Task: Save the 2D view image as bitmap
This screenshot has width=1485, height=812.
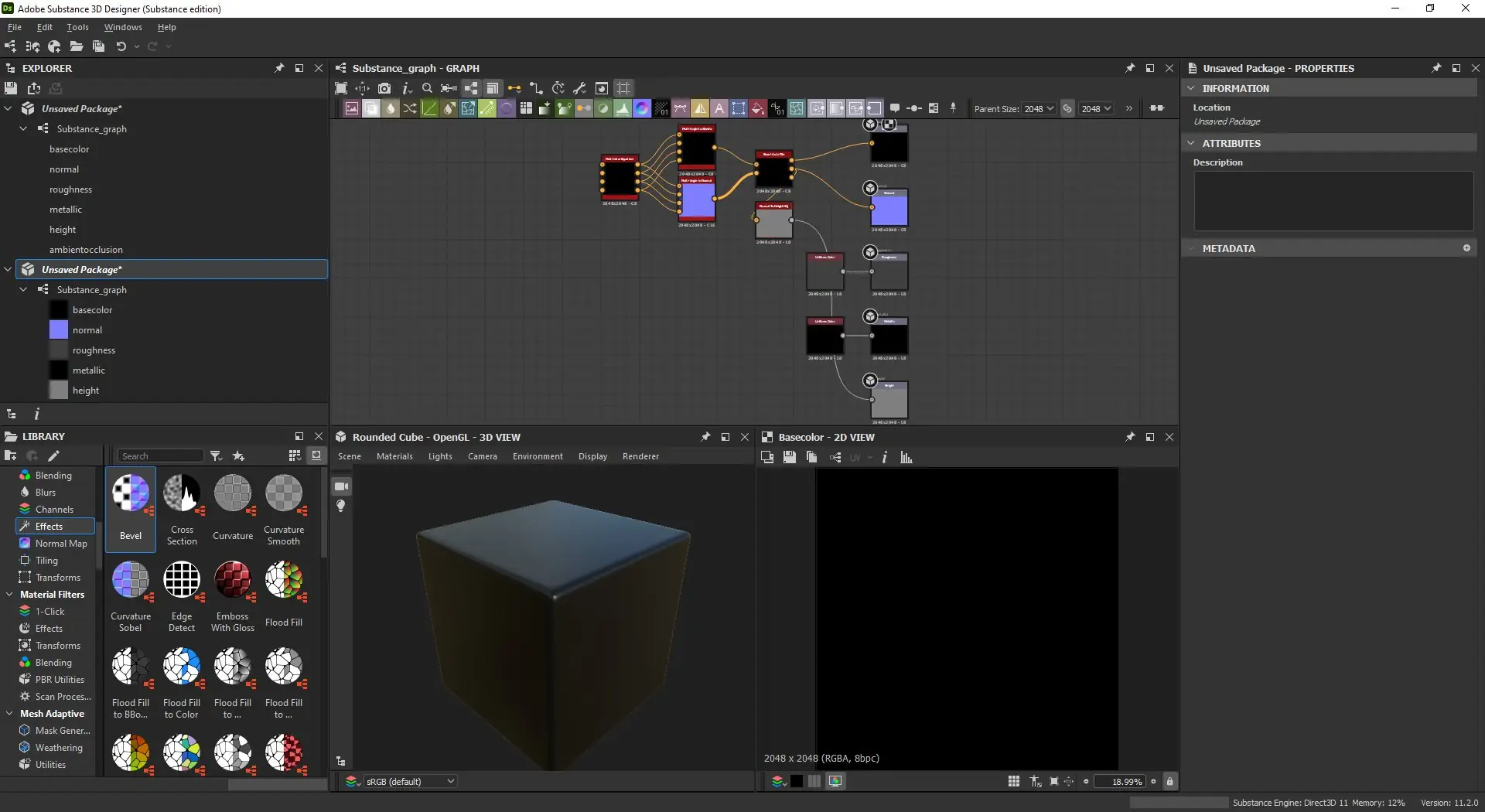Action: [x=789, y=458]
